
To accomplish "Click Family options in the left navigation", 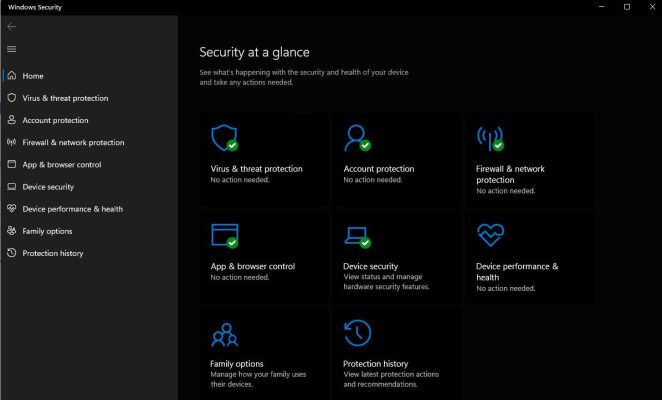I will coord(47,231).
